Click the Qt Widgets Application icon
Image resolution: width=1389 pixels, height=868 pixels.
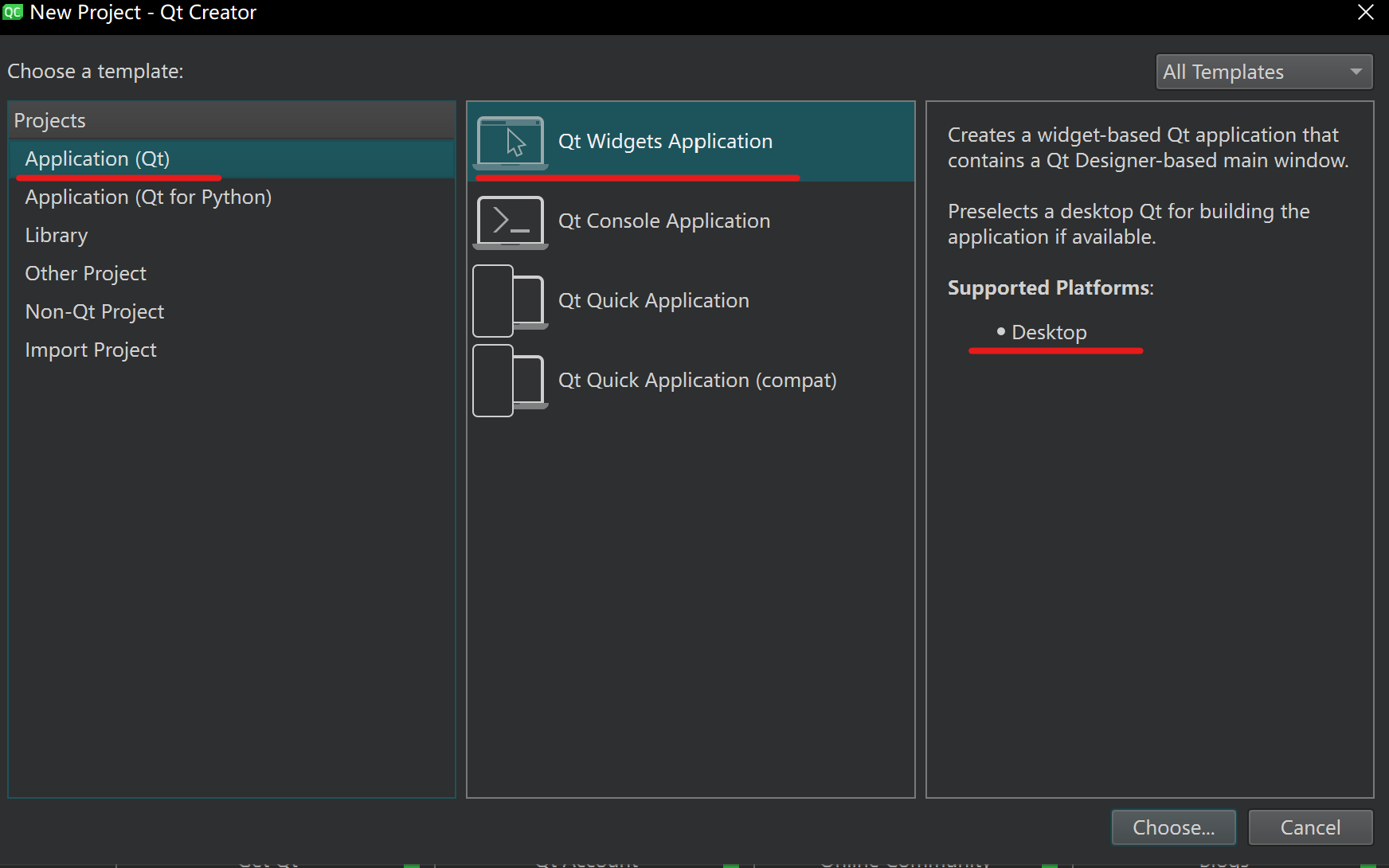(511, 143)
